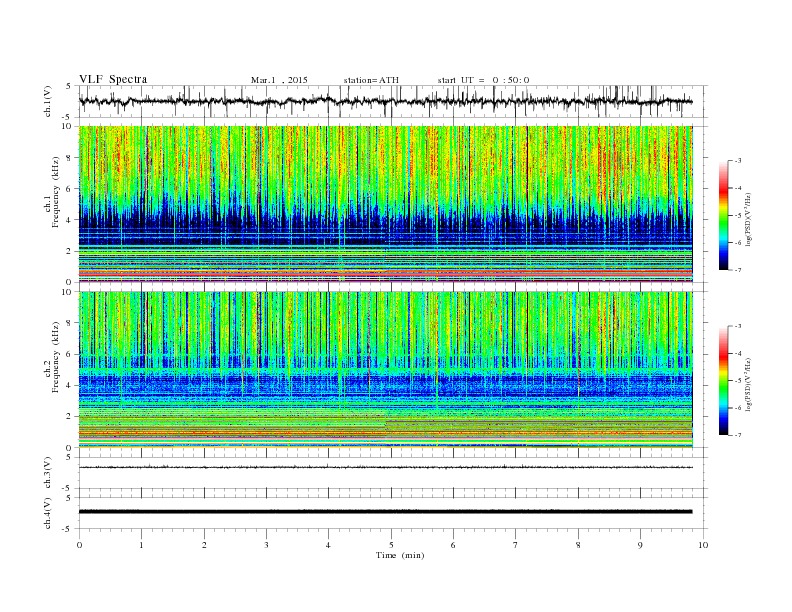The image size is (792, 612).
Task: Click the ch.3 waveform trace
Action: (385, 467)
